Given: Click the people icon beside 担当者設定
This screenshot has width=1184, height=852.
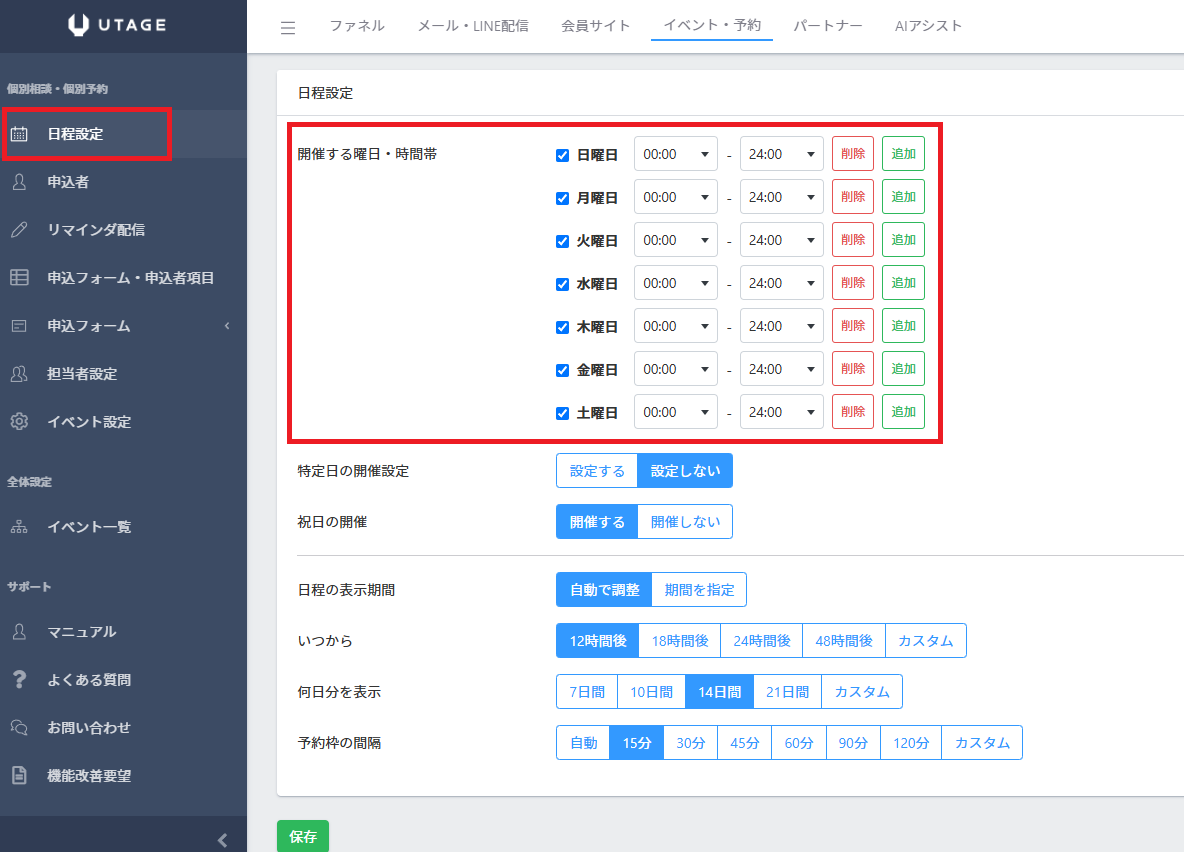Looking at the screenshot, I should (x=19, y=374).
